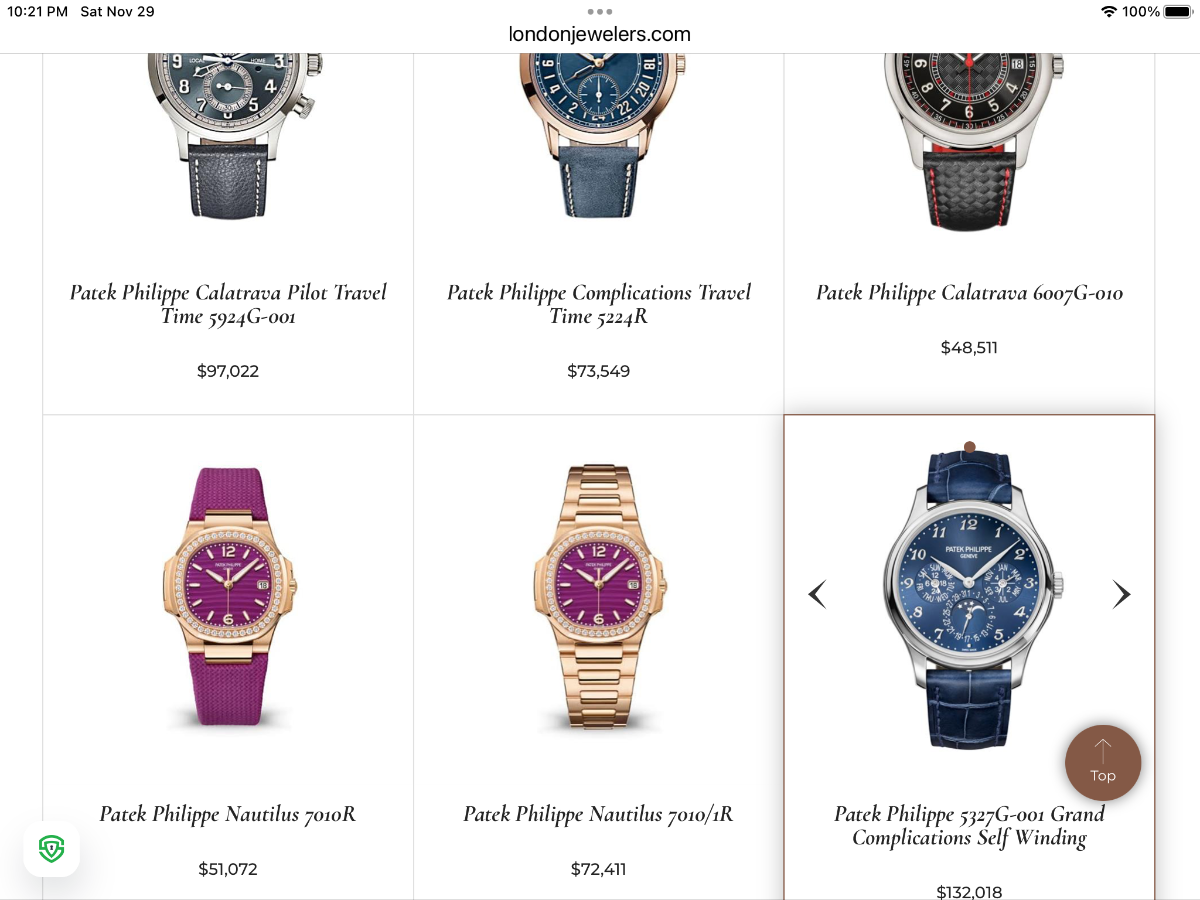
Task: Open Patek Philippe Nautilus 7010R title
Action: pos(228,814)
